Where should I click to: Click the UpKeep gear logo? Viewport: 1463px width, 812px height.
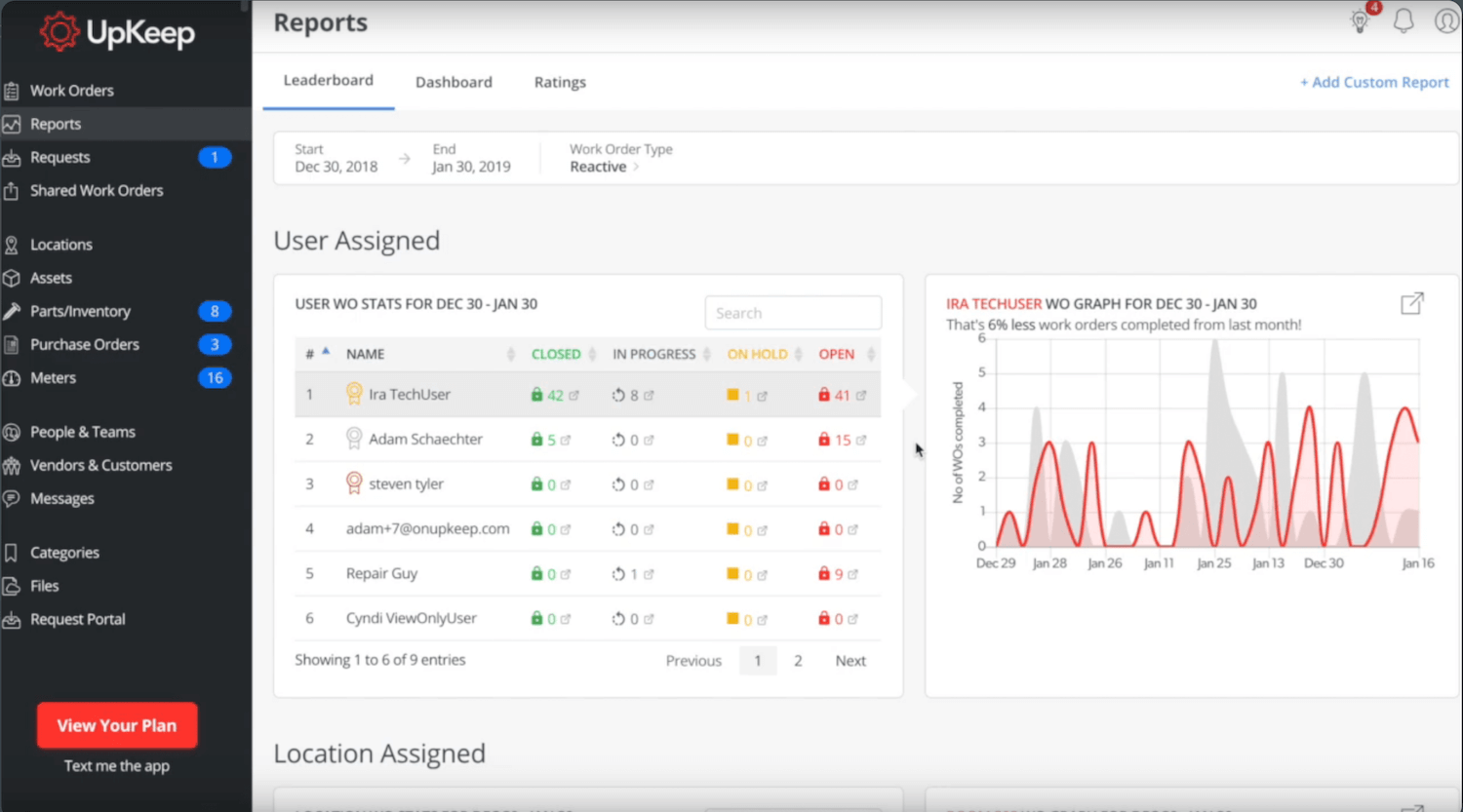coord(58,32)
